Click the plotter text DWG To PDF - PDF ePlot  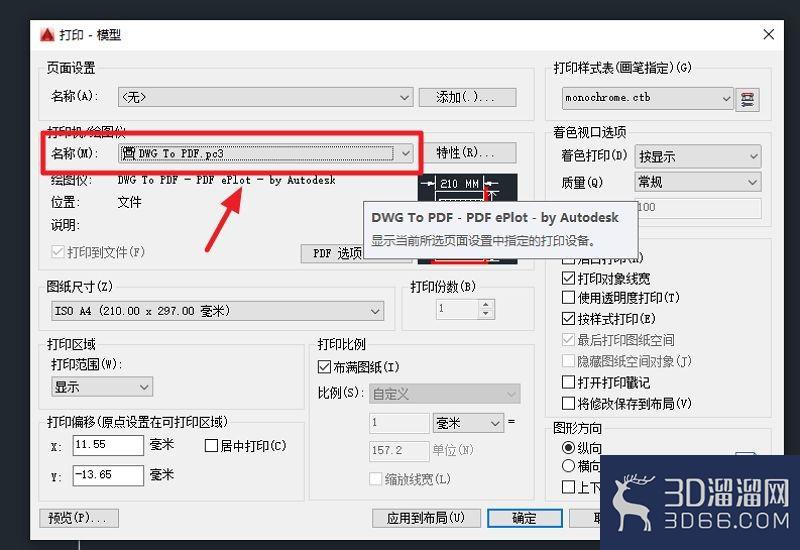coord(227,180)
